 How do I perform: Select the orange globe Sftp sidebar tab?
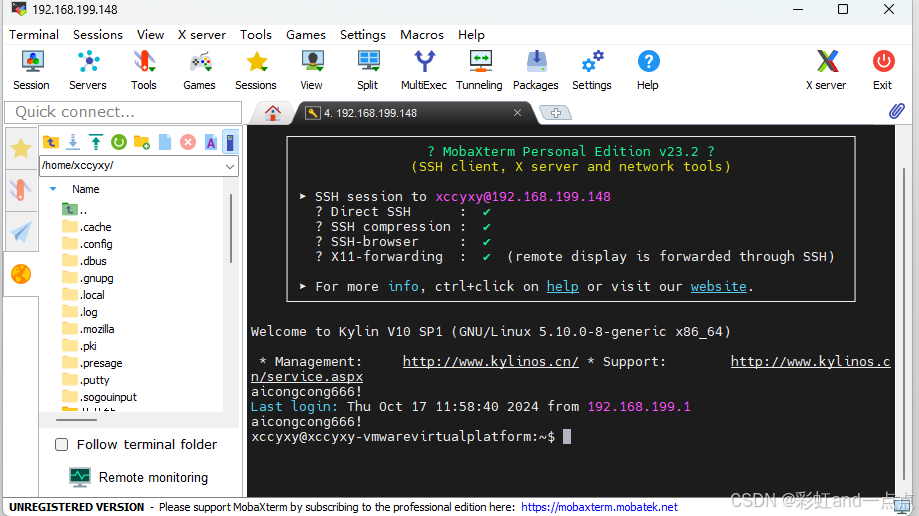tap(21, 274)
